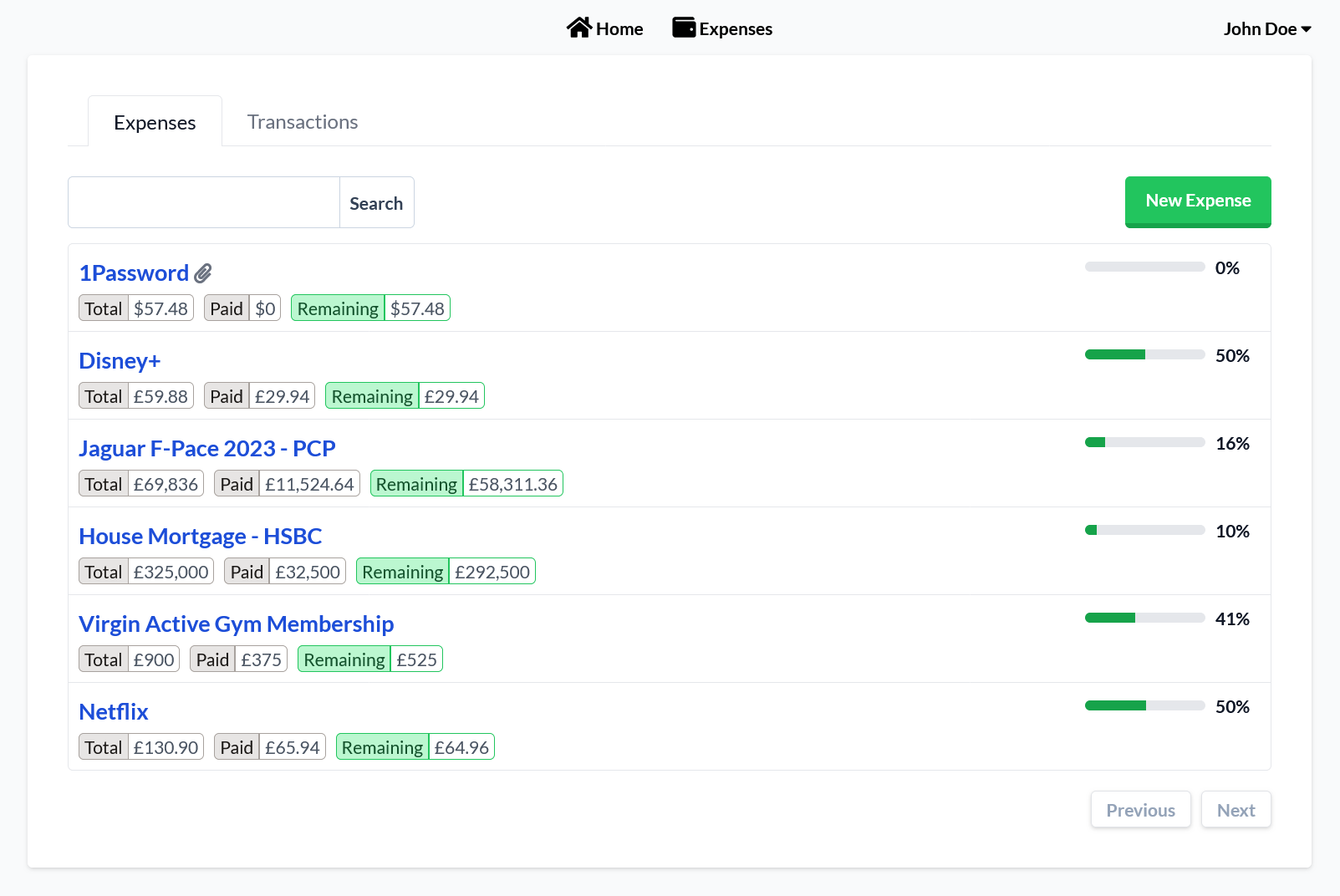Click the 41% percentage label
The height and width of the screenshot is (896, 1340).
(1232, 619)
